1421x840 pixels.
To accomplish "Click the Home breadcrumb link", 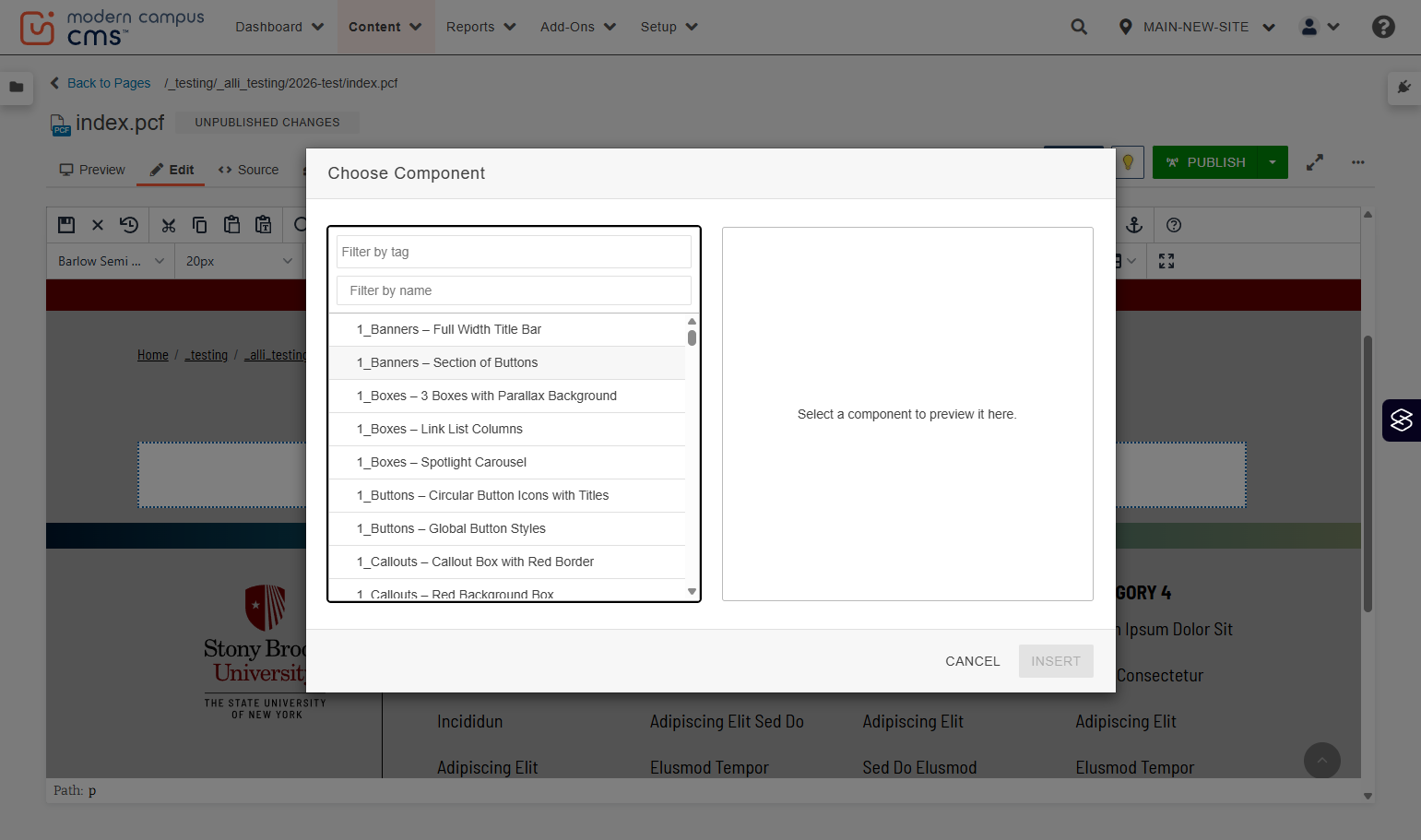I will [x=153, y=355].
